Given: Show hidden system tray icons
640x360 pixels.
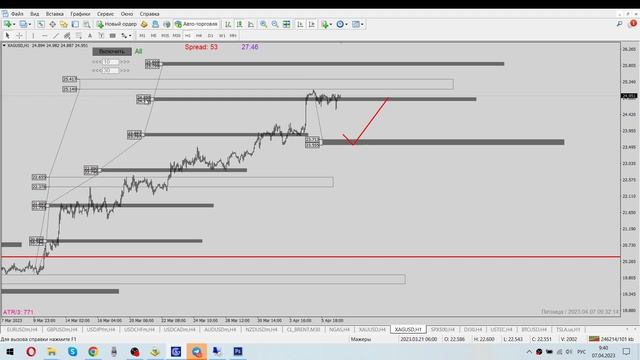Looking at the screenshot, I should point(529,351).
